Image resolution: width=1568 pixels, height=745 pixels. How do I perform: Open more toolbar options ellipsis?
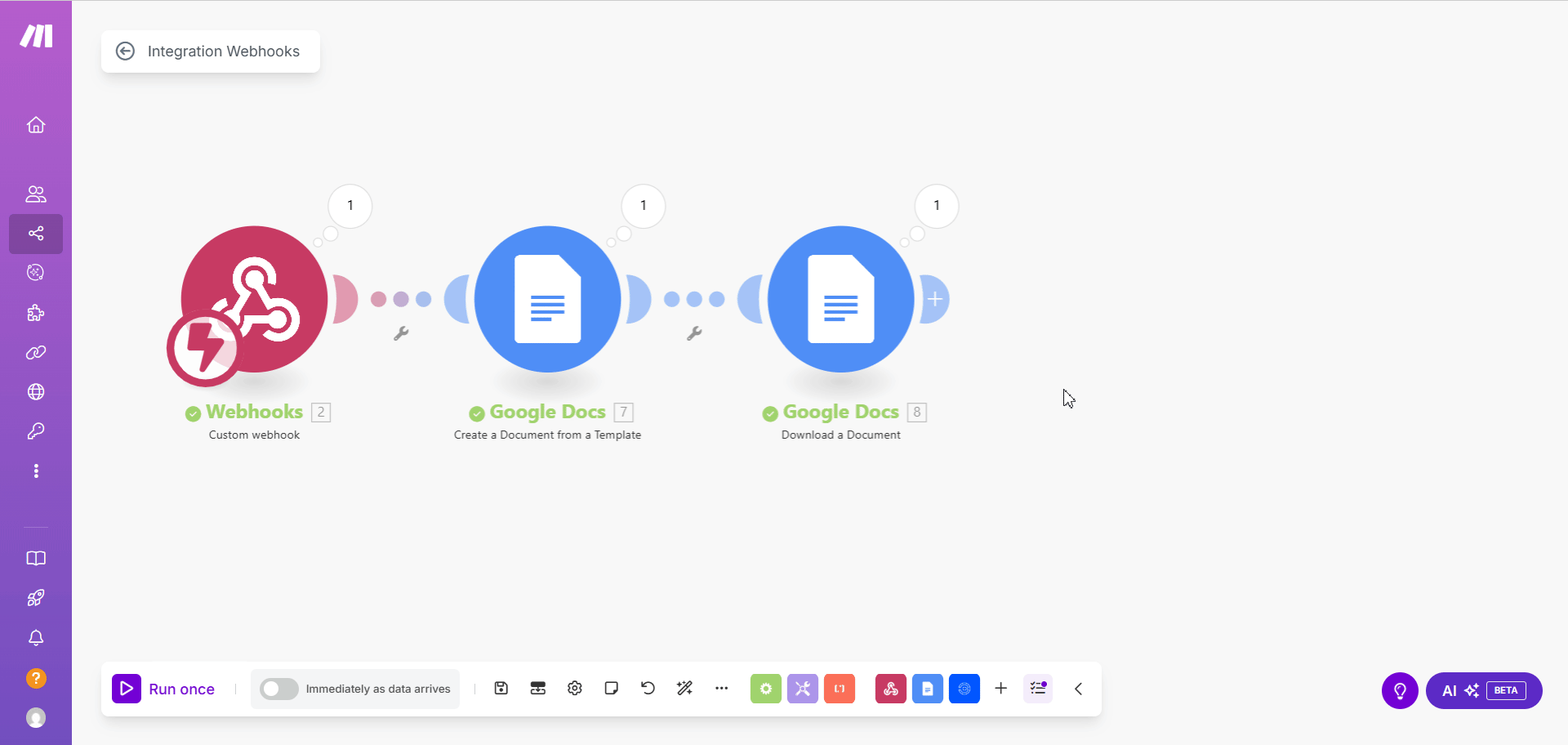click(722, 689)
